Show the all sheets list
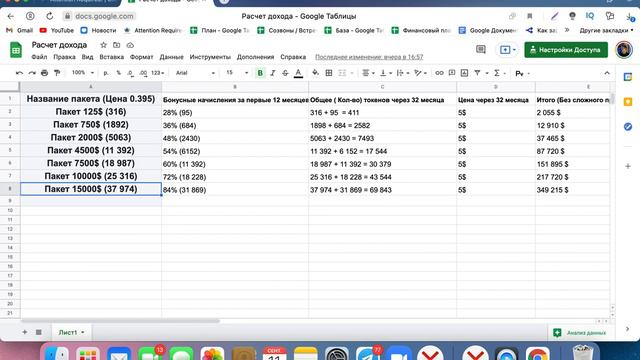 click(x=39, y=332)
